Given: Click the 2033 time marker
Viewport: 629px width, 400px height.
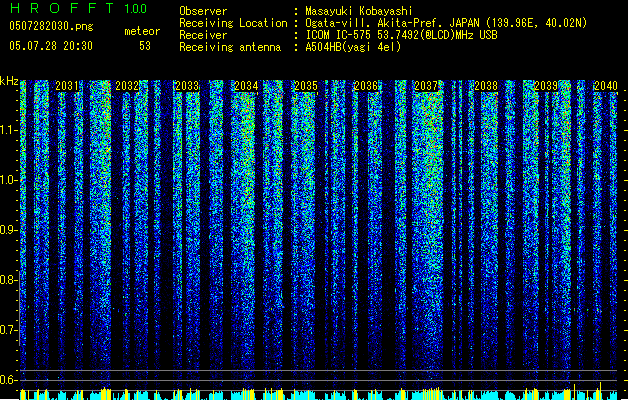Looking at the screenshot, I should [x=187, y=86].
